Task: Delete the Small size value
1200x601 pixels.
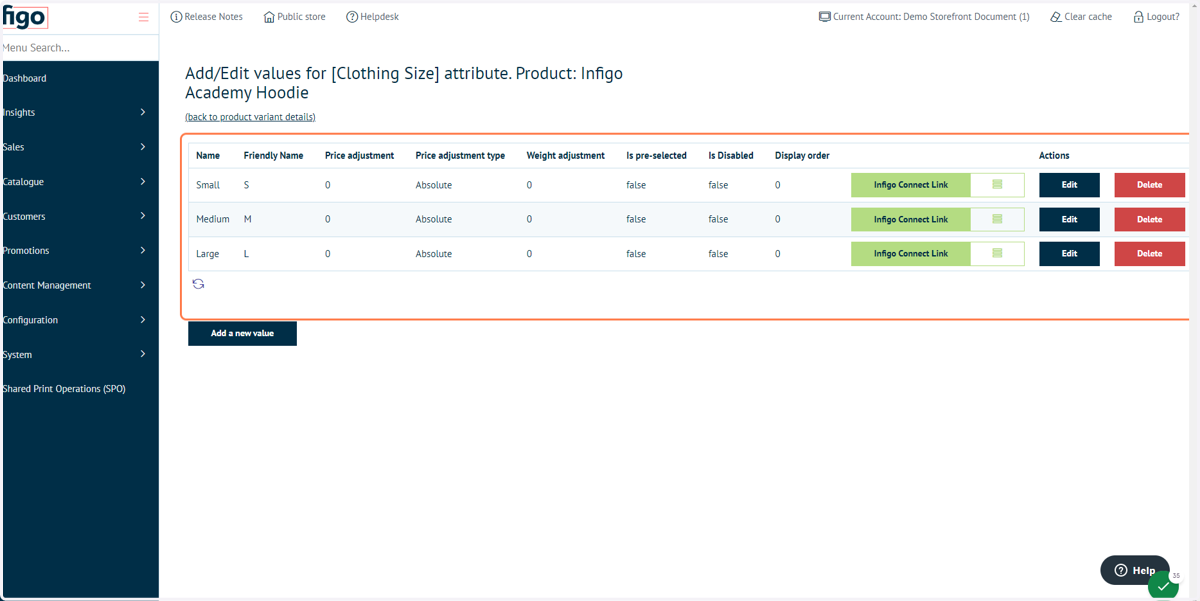Action: [x=1150, y=185]
